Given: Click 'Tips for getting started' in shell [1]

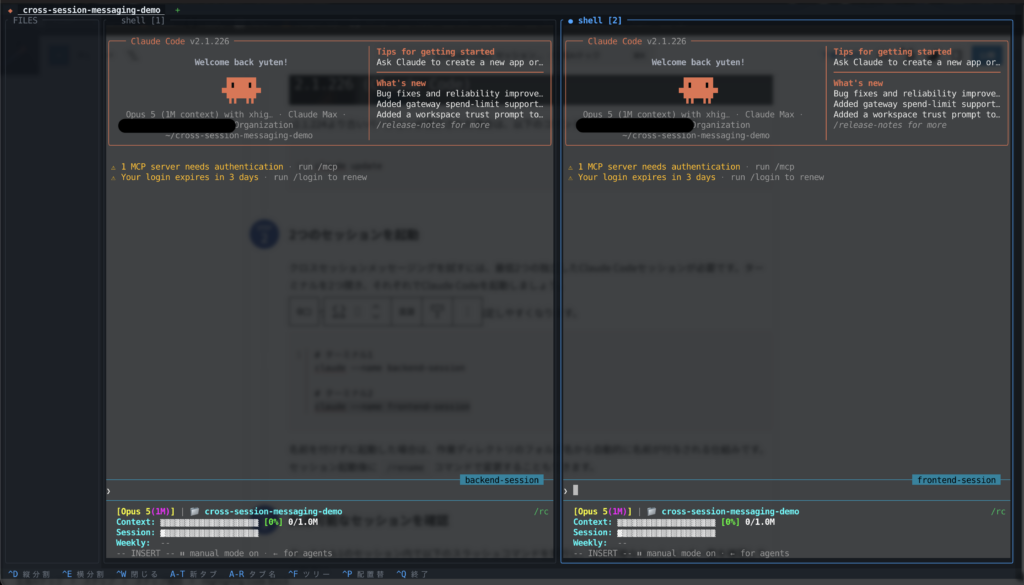Looking at the screenshot, I should tap(435, 52).
